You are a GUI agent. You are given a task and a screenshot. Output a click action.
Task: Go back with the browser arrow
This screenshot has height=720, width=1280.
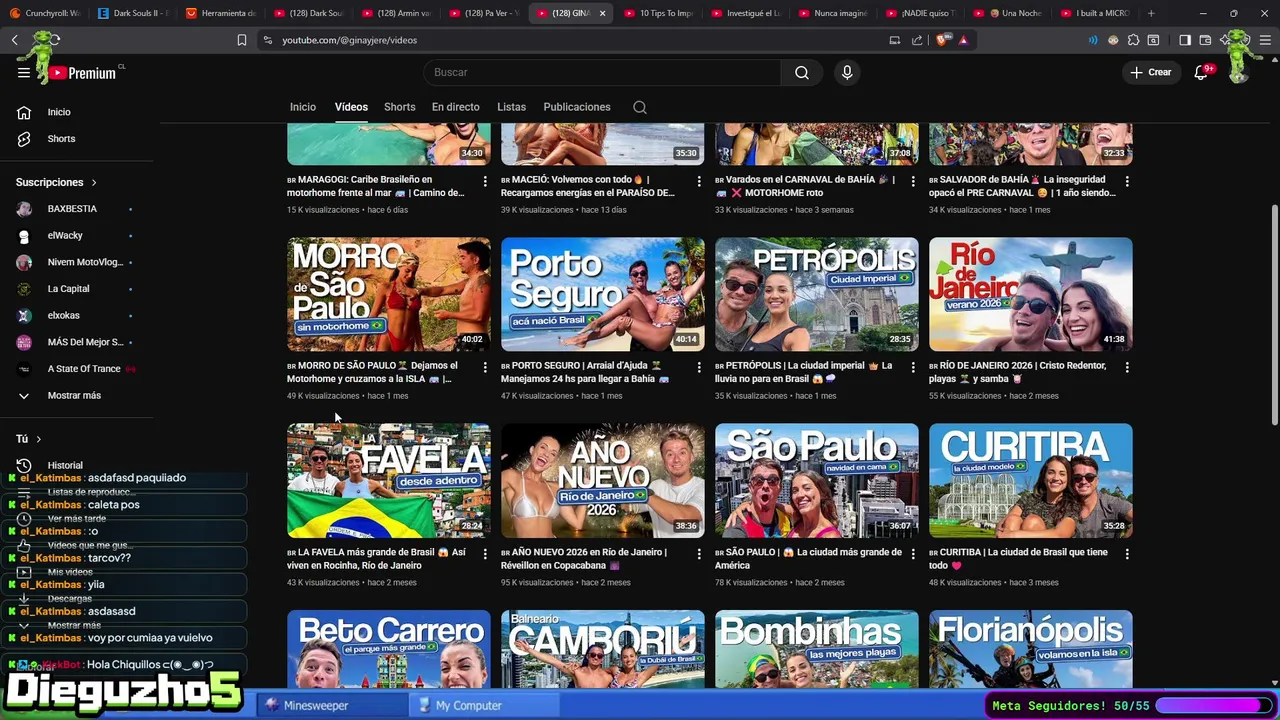click(x=15, y=40)
